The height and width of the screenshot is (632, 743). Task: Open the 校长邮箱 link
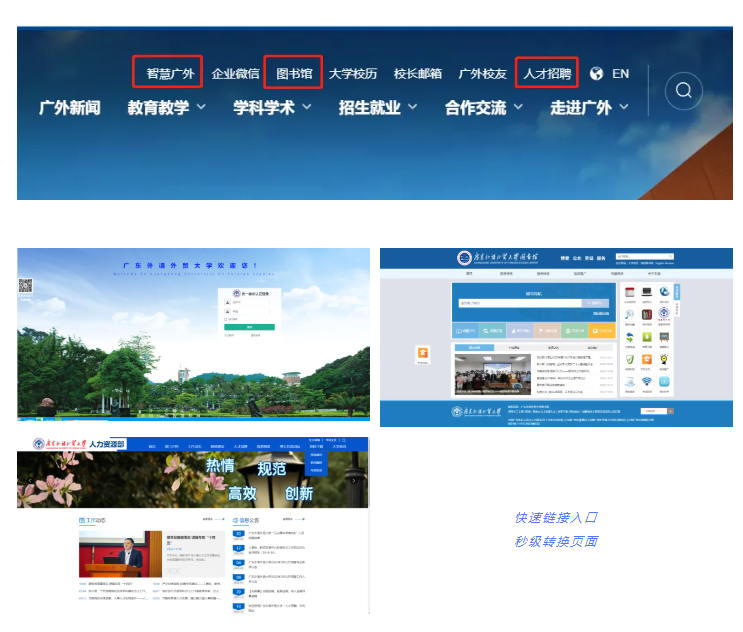[418, 73]
